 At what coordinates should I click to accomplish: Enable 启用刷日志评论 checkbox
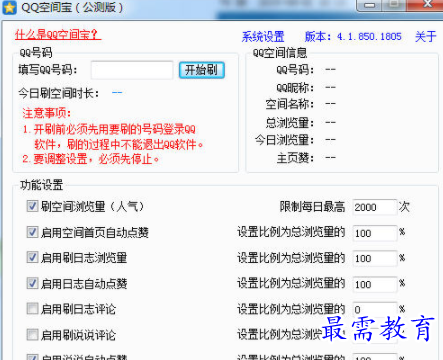click(32, 309)
